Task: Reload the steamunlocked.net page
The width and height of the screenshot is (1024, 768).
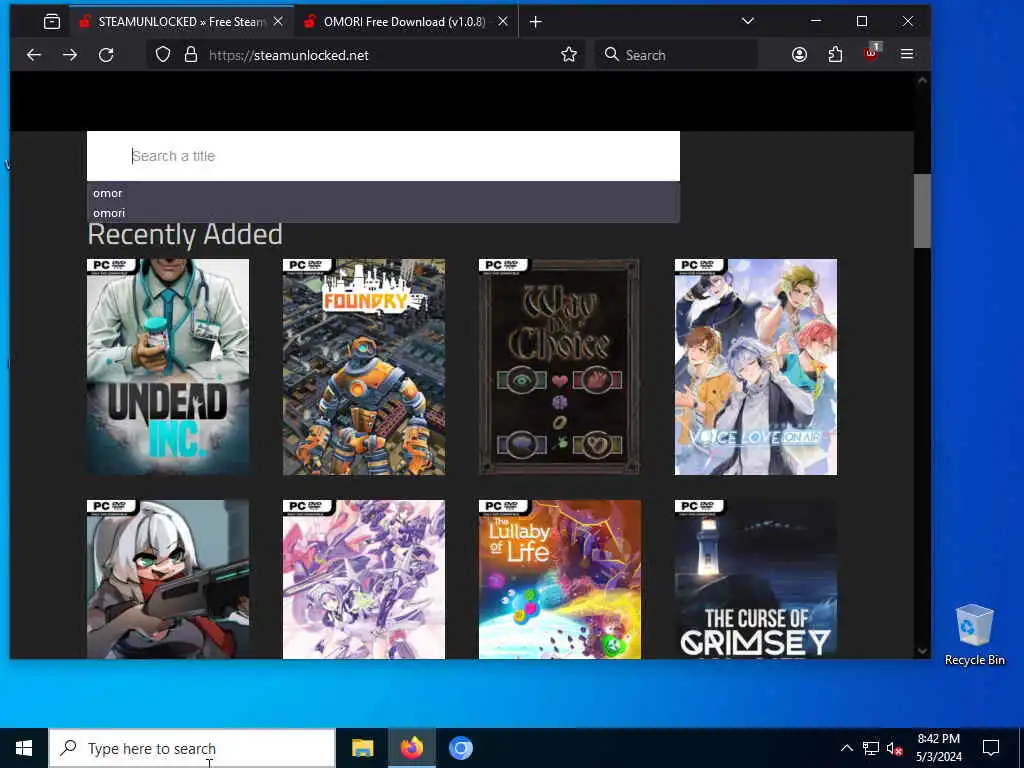Action: pos(106,55)
